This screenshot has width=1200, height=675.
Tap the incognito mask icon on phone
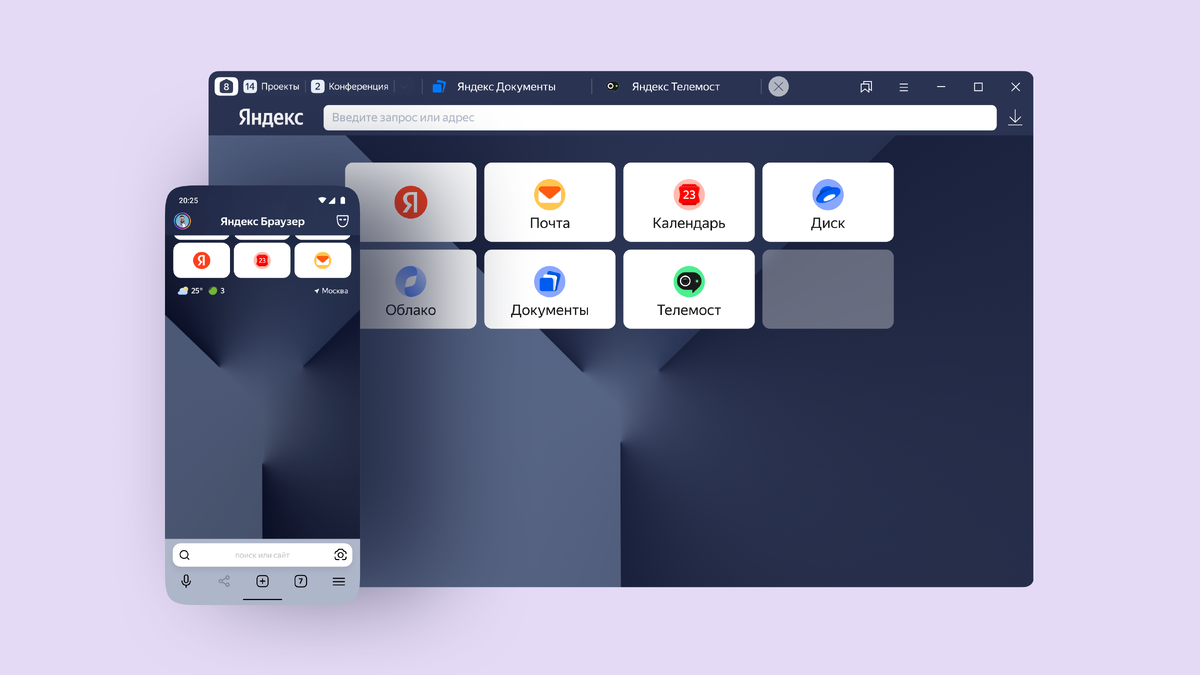point(342,221)
